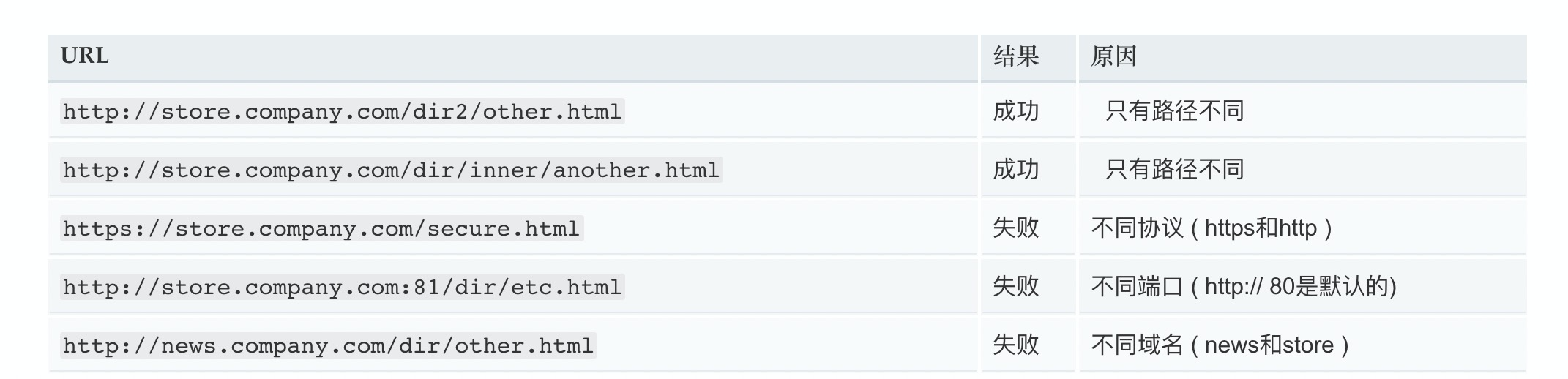
Task: Click the URL column header
Action: pos(85,56)
